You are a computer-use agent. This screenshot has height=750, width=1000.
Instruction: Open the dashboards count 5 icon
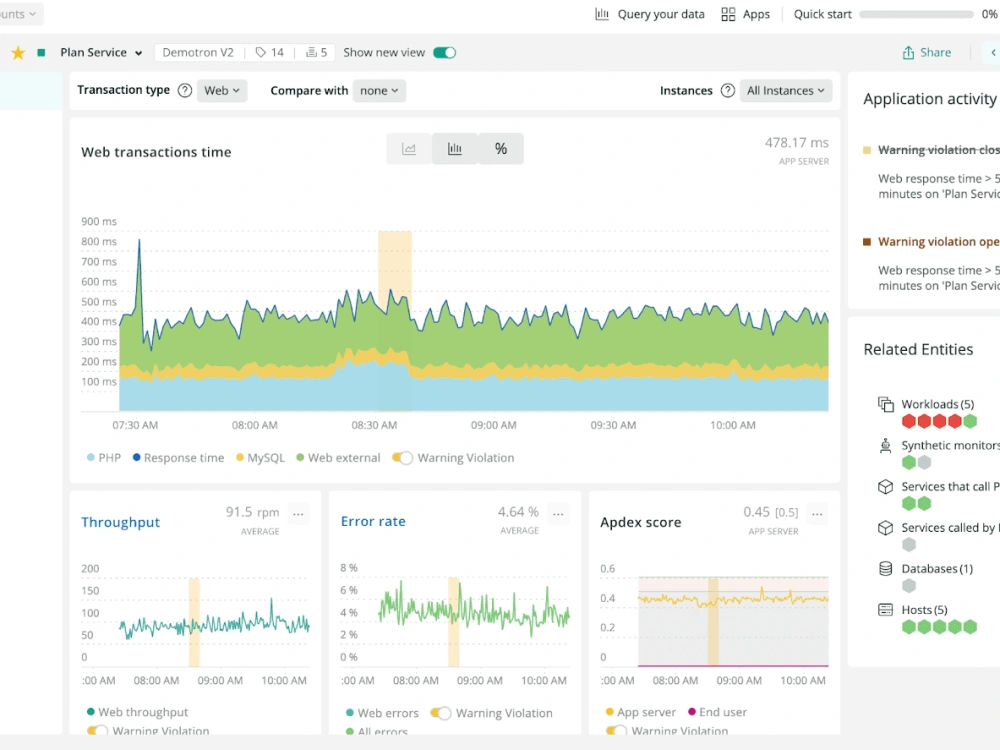[311, 52]
